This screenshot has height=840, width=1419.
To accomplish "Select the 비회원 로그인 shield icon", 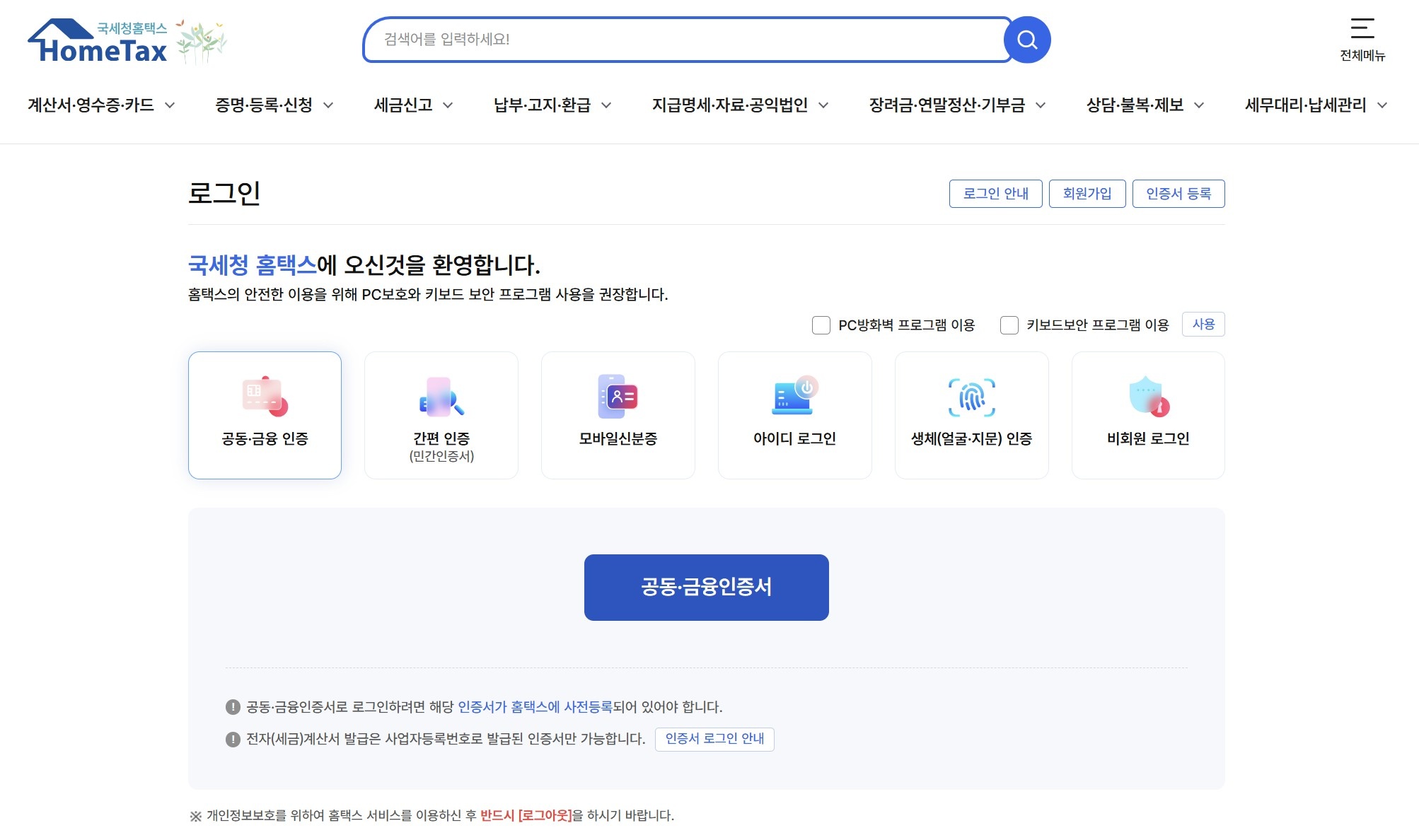I will point(1149,396).
